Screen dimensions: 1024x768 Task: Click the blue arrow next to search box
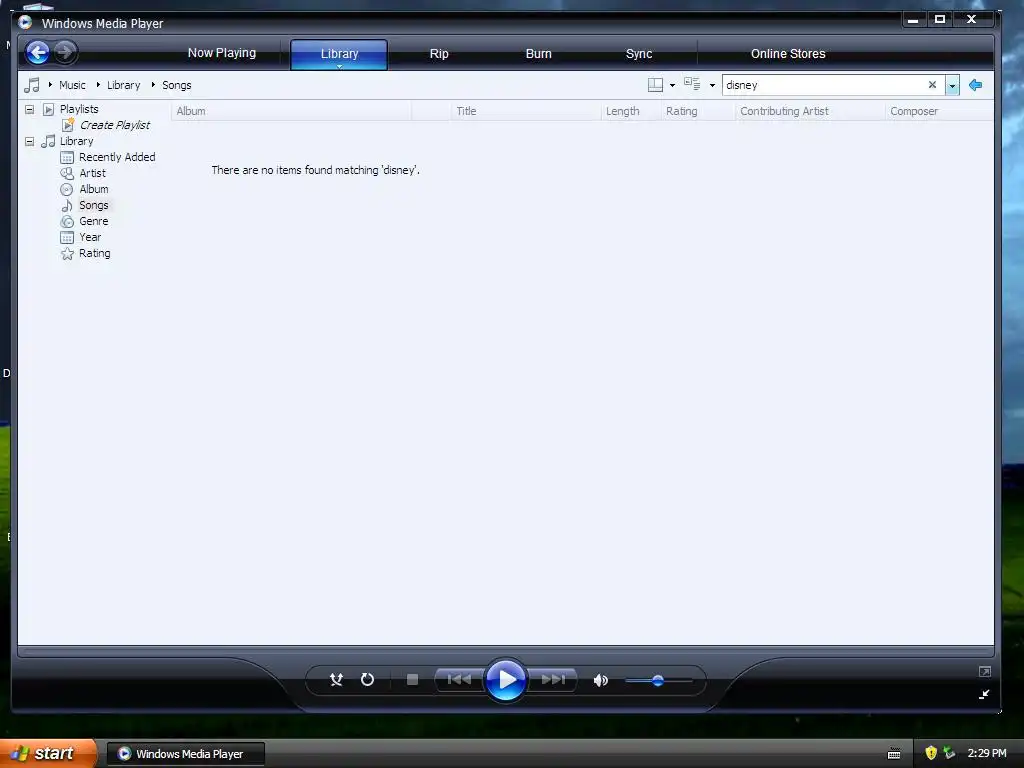[976, 85]
